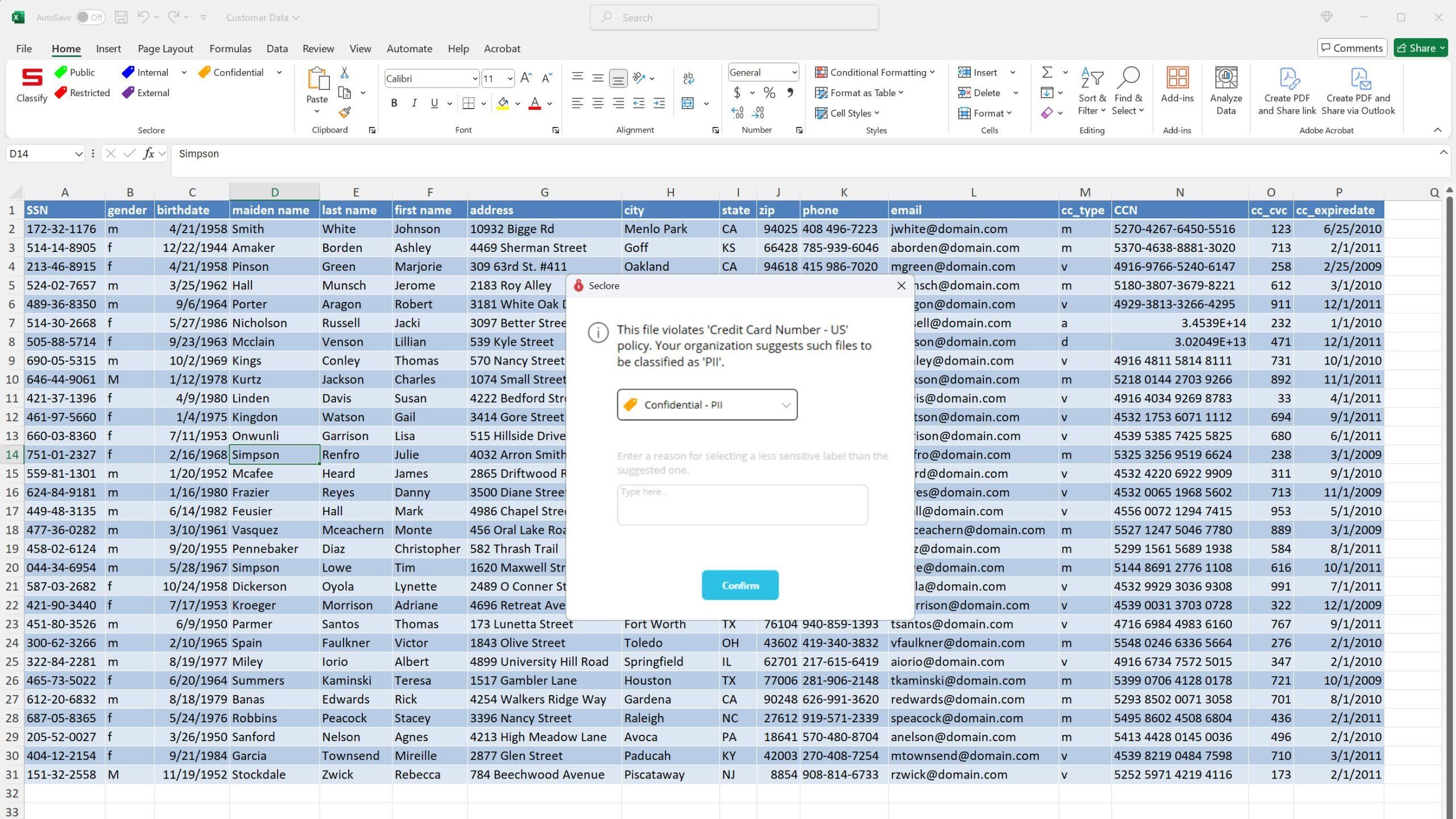
Task: Click the Increase Indent icon
Action: pos(659,103)
